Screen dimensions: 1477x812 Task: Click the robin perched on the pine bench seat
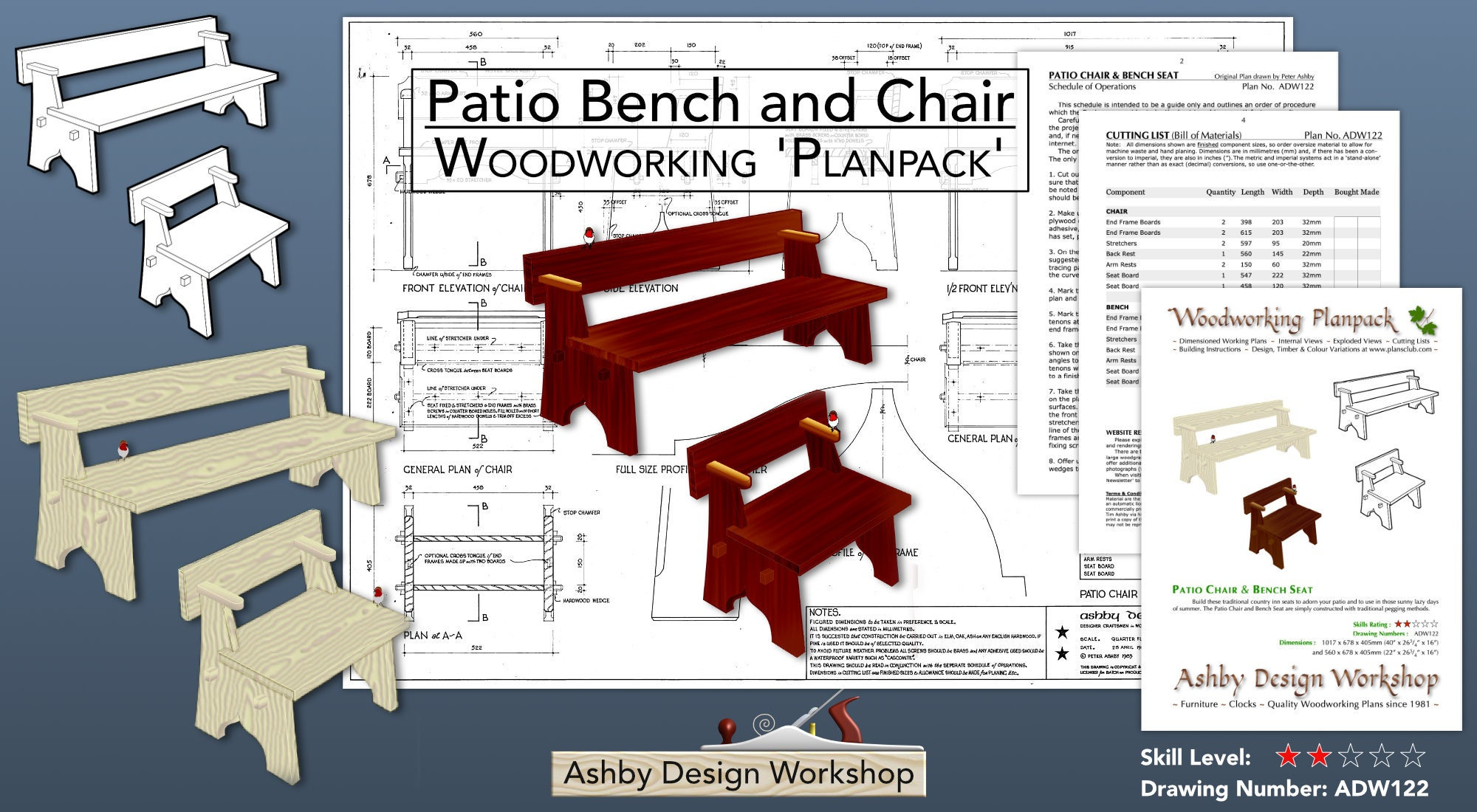coord(124,449)
